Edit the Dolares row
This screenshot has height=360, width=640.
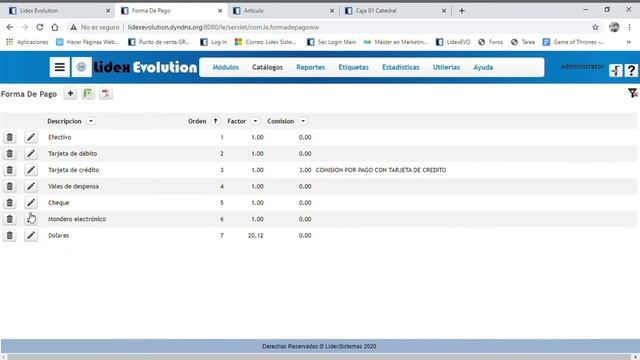31,235
